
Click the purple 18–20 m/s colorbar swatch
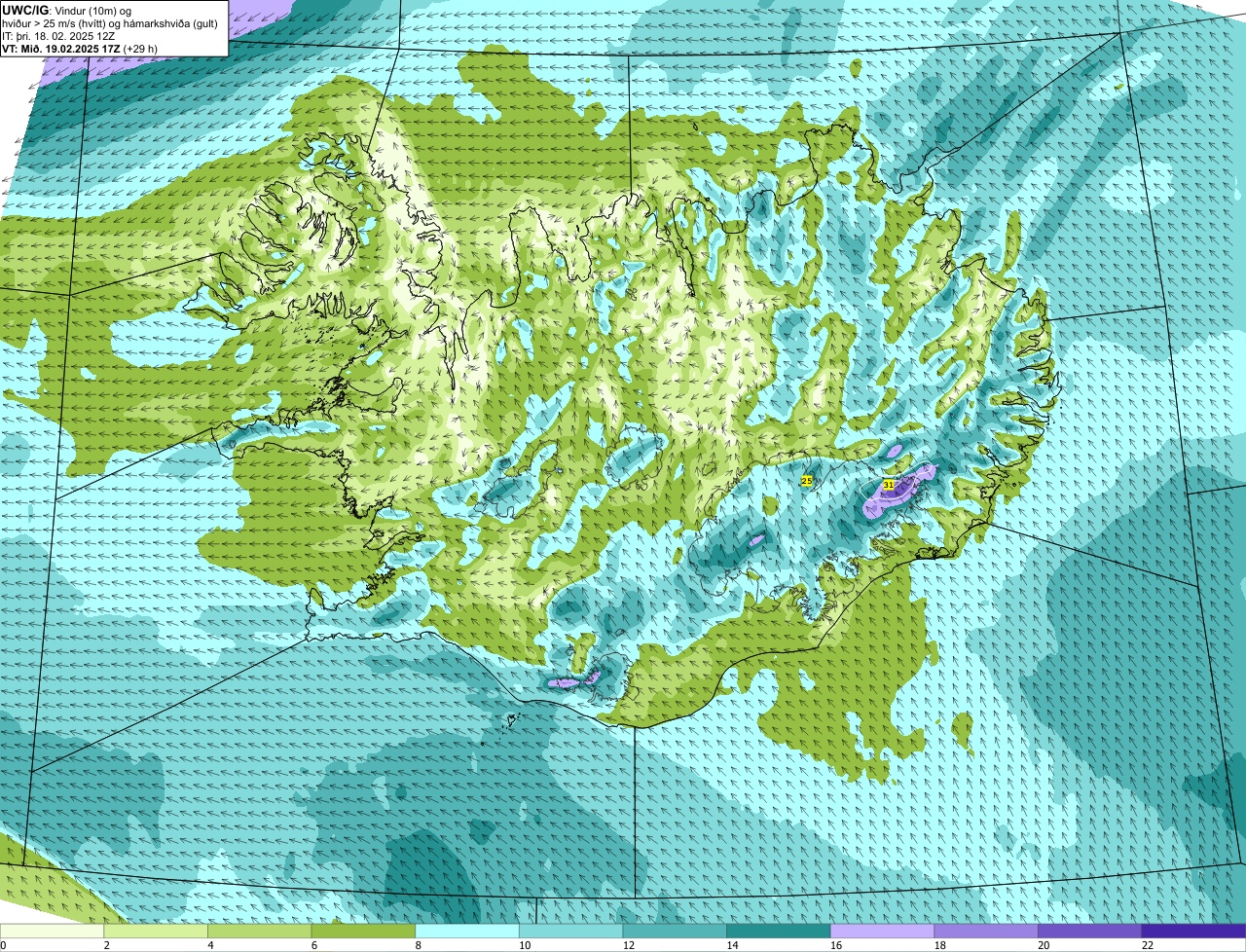point(986,931)
